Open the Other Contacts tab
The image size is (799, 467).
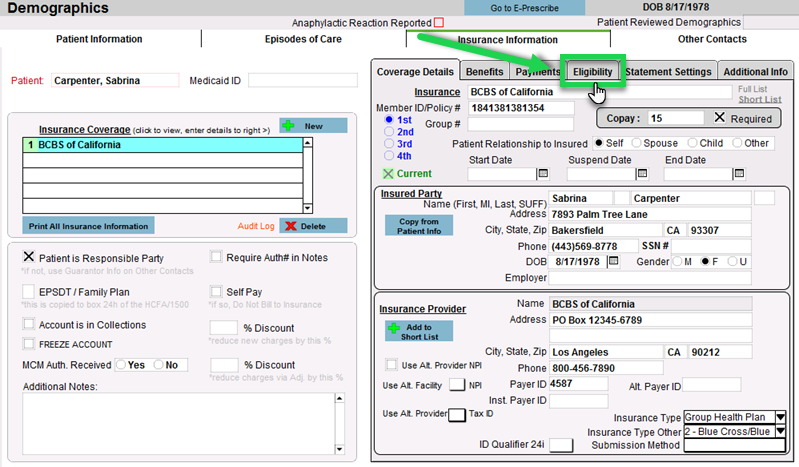(711, 39)
